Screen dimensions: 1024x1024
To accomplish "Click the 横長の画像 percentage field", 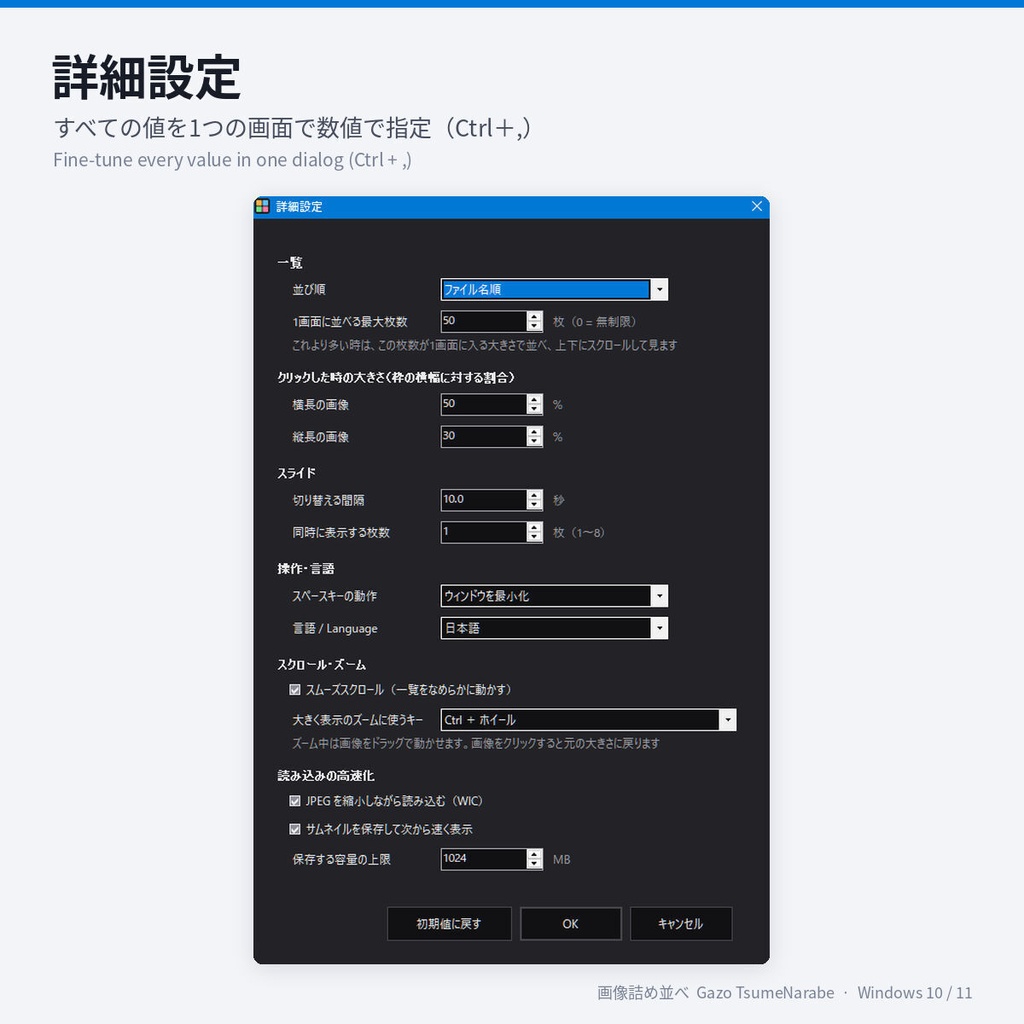I will point(484,404).
